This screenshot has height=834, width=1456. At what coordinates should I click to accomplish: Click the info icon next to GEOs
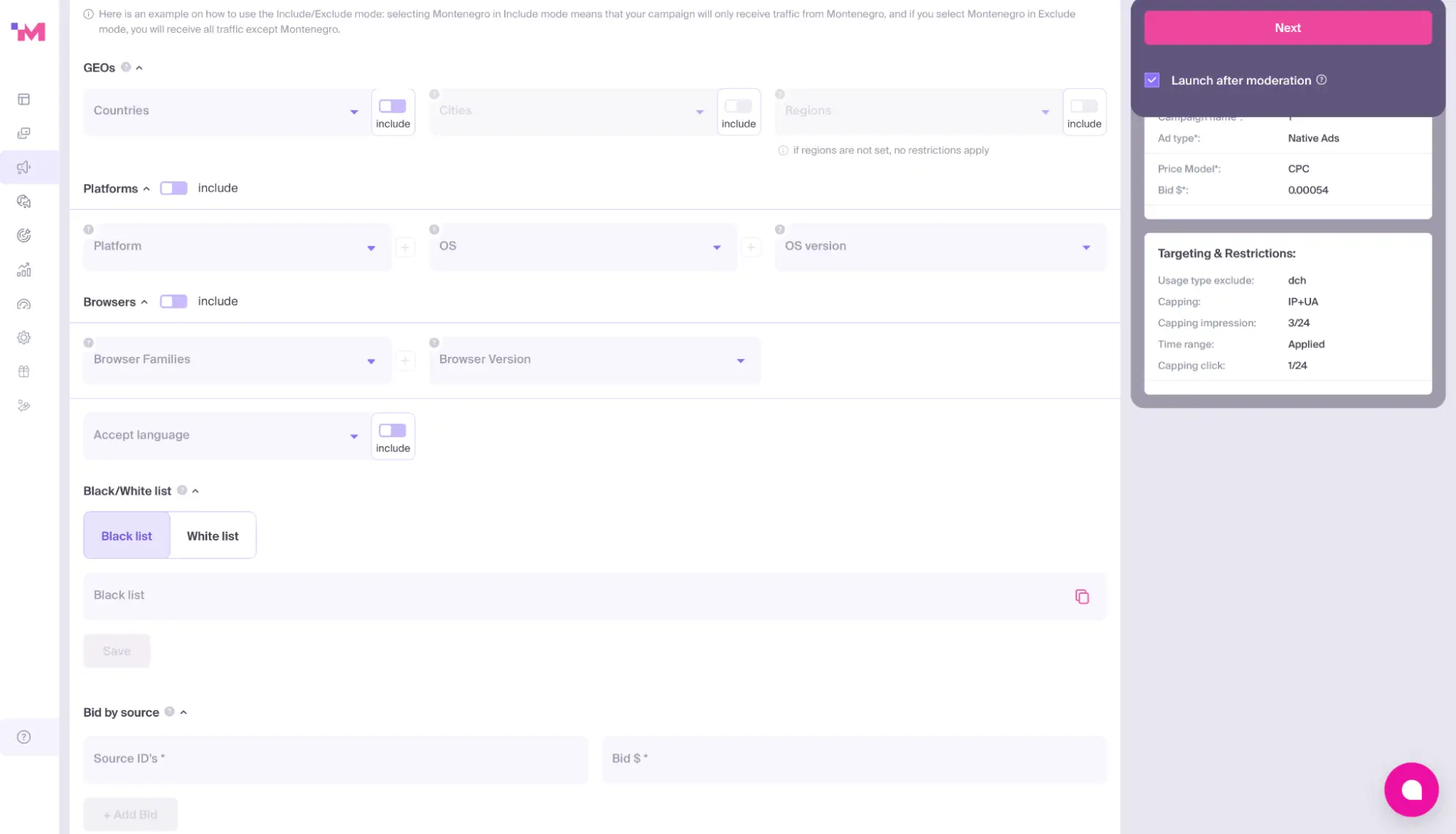coord(126,67)
